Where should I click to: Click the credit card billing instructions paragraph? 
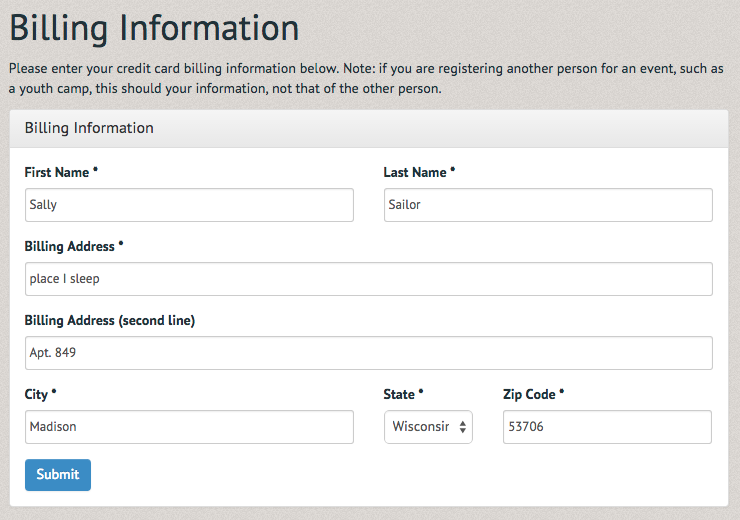click(366, 78)
